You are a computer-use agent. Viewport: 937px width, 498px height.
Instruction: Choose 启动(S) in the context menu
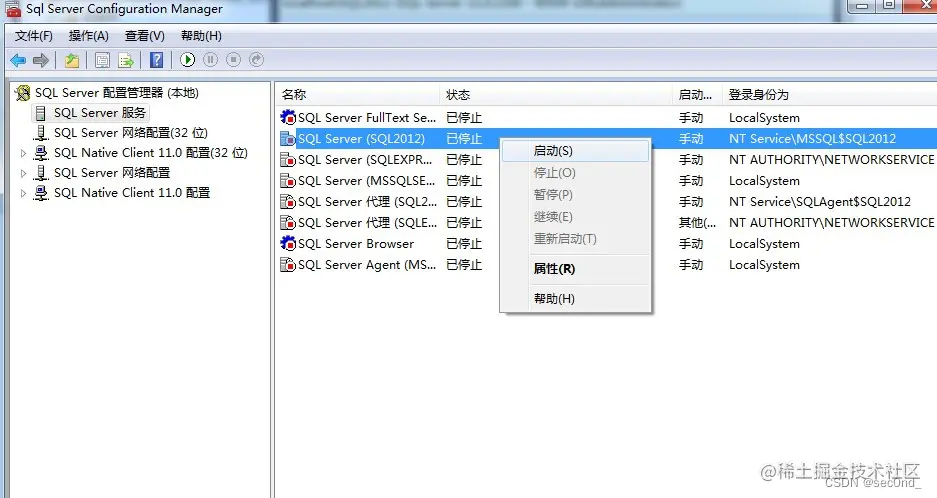click(x=575, y=151)
